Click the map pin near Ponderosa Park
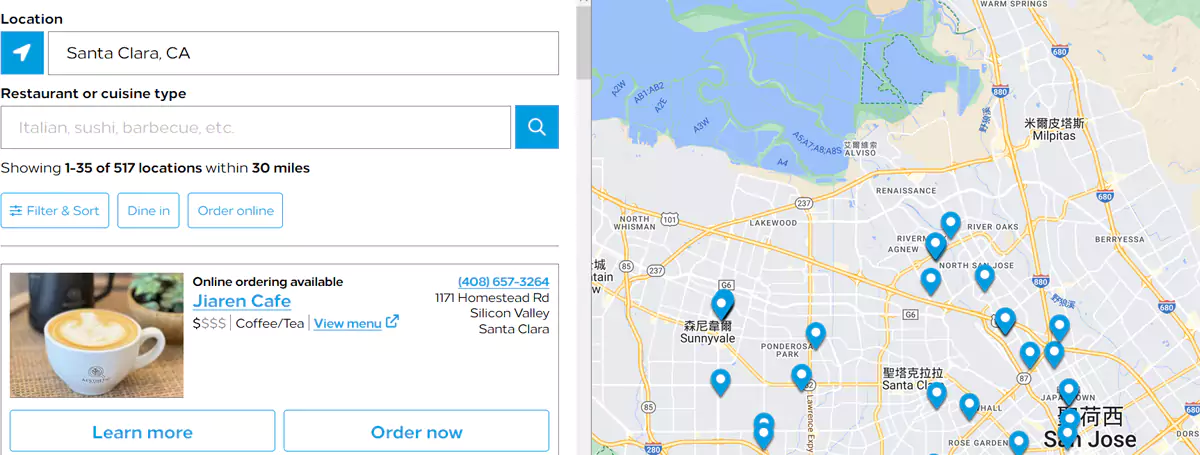Viewport: 1200px width, 455px height. coord(816,334)
